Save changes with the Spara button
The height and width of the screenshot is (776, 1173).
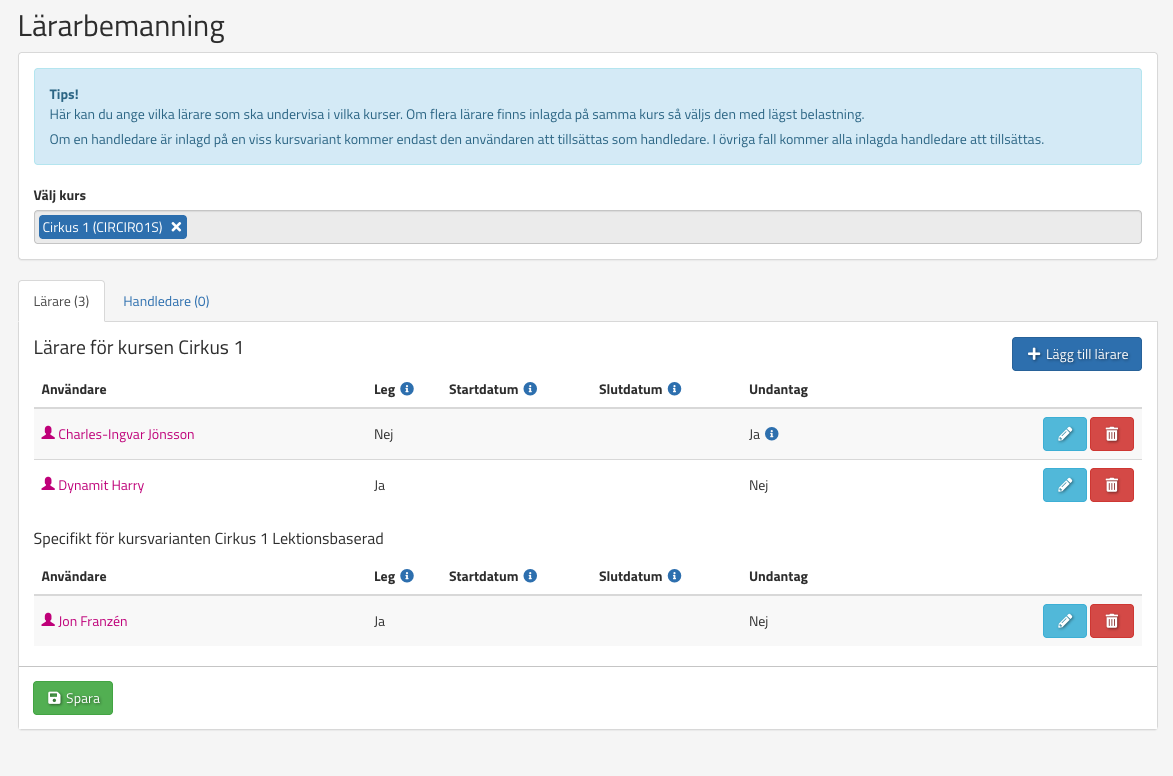coord(73,698)
